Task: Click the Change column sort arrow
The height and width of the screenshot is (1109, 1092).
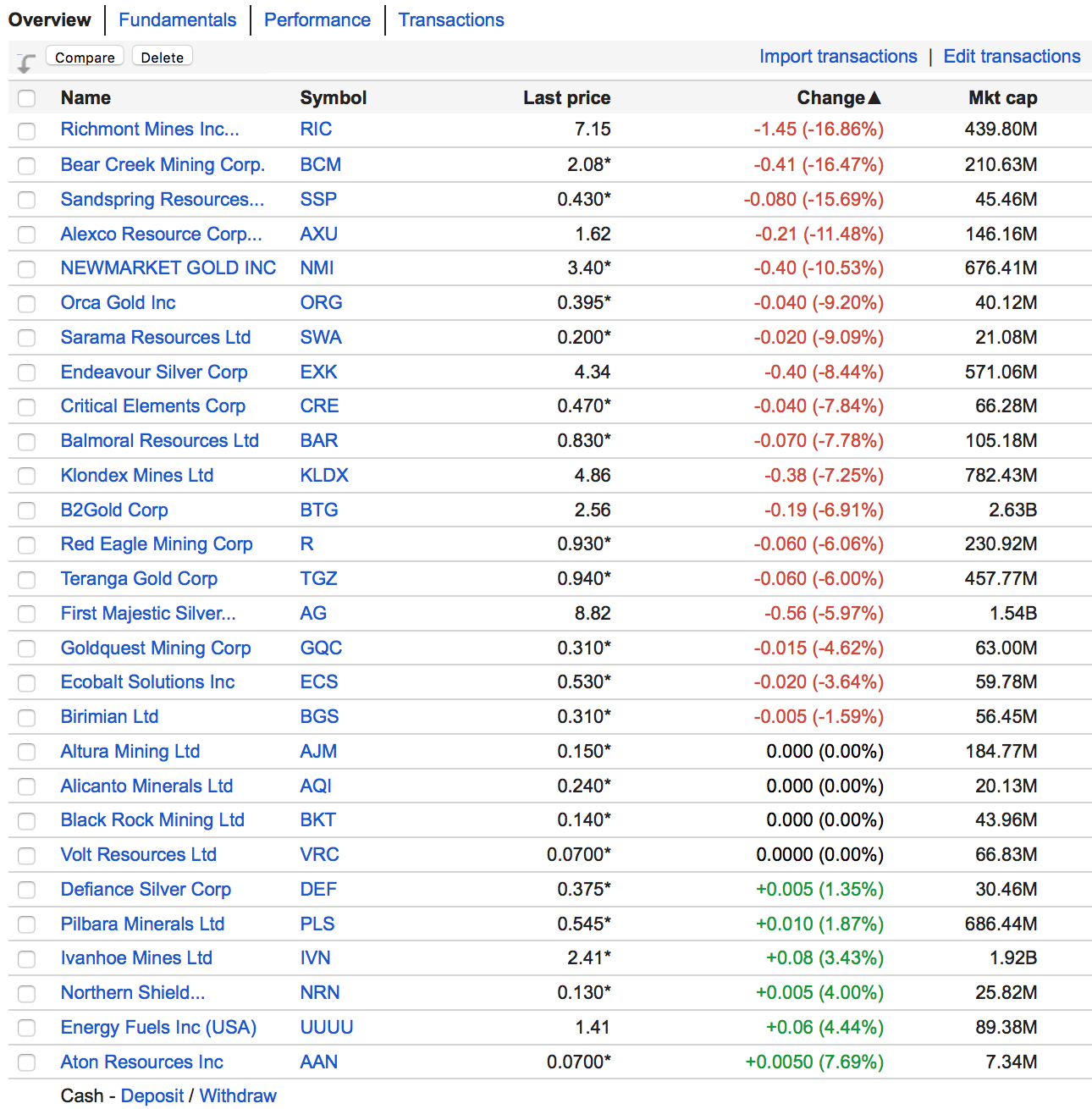Action: 874,98
